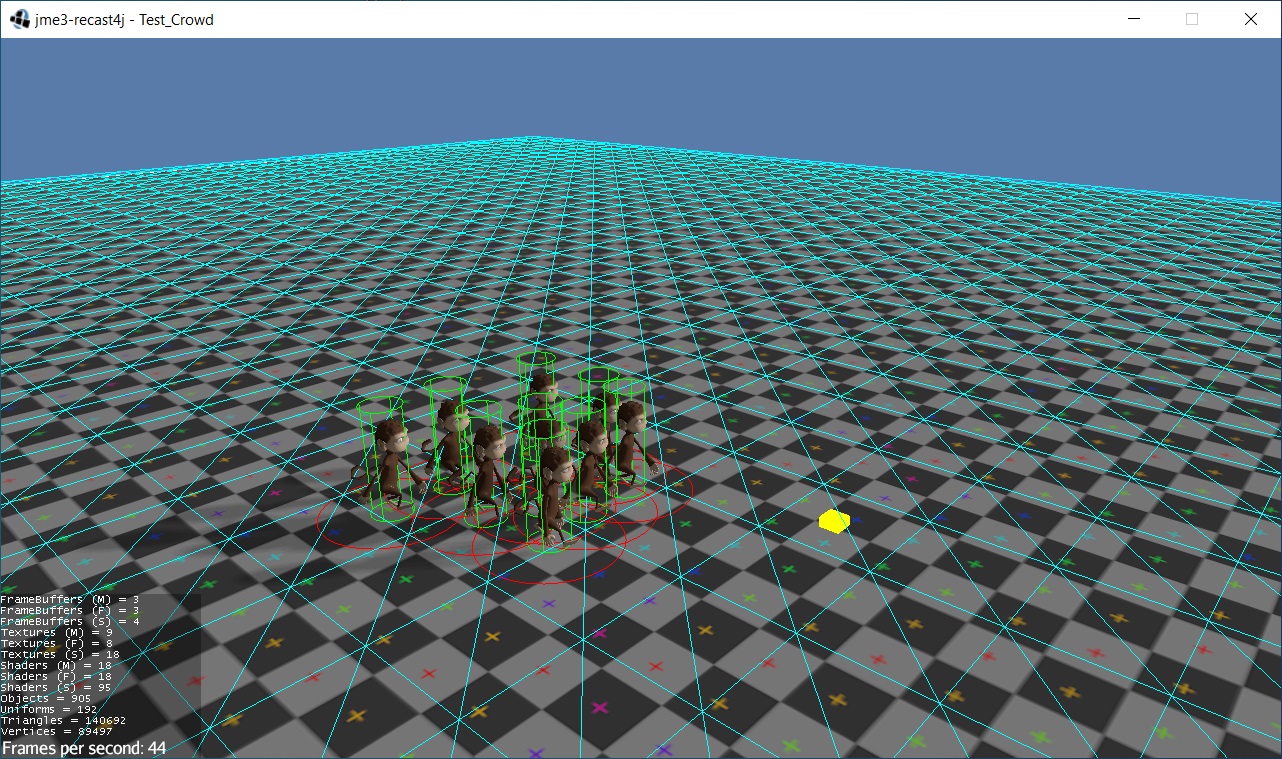Image resolution: width=1282 pixels, height=759 pixels.
Task: Click the "Vertices = 89497" stat line
Action: 56,732
